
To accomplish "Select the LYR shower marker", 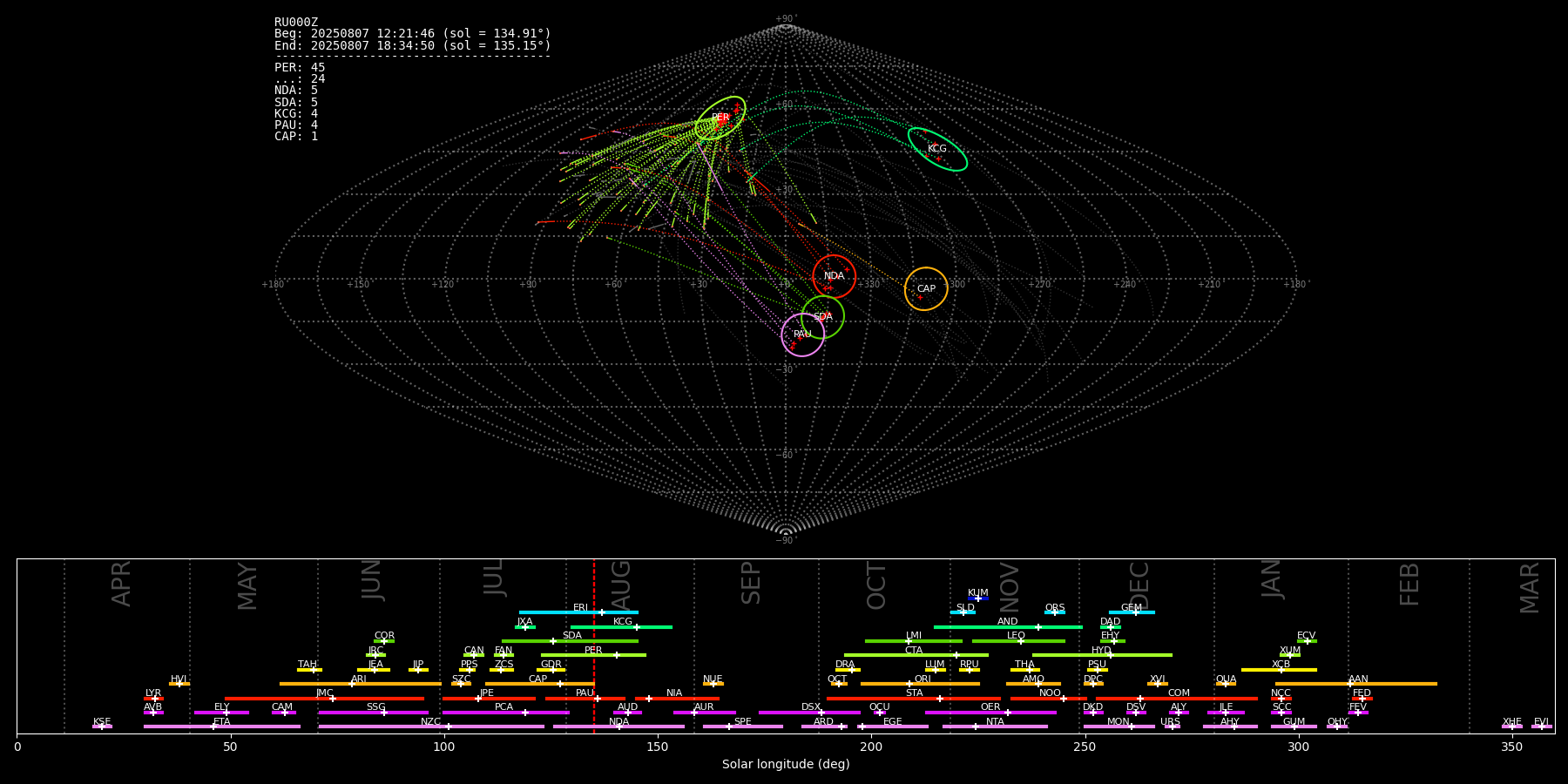I will 153,698.
